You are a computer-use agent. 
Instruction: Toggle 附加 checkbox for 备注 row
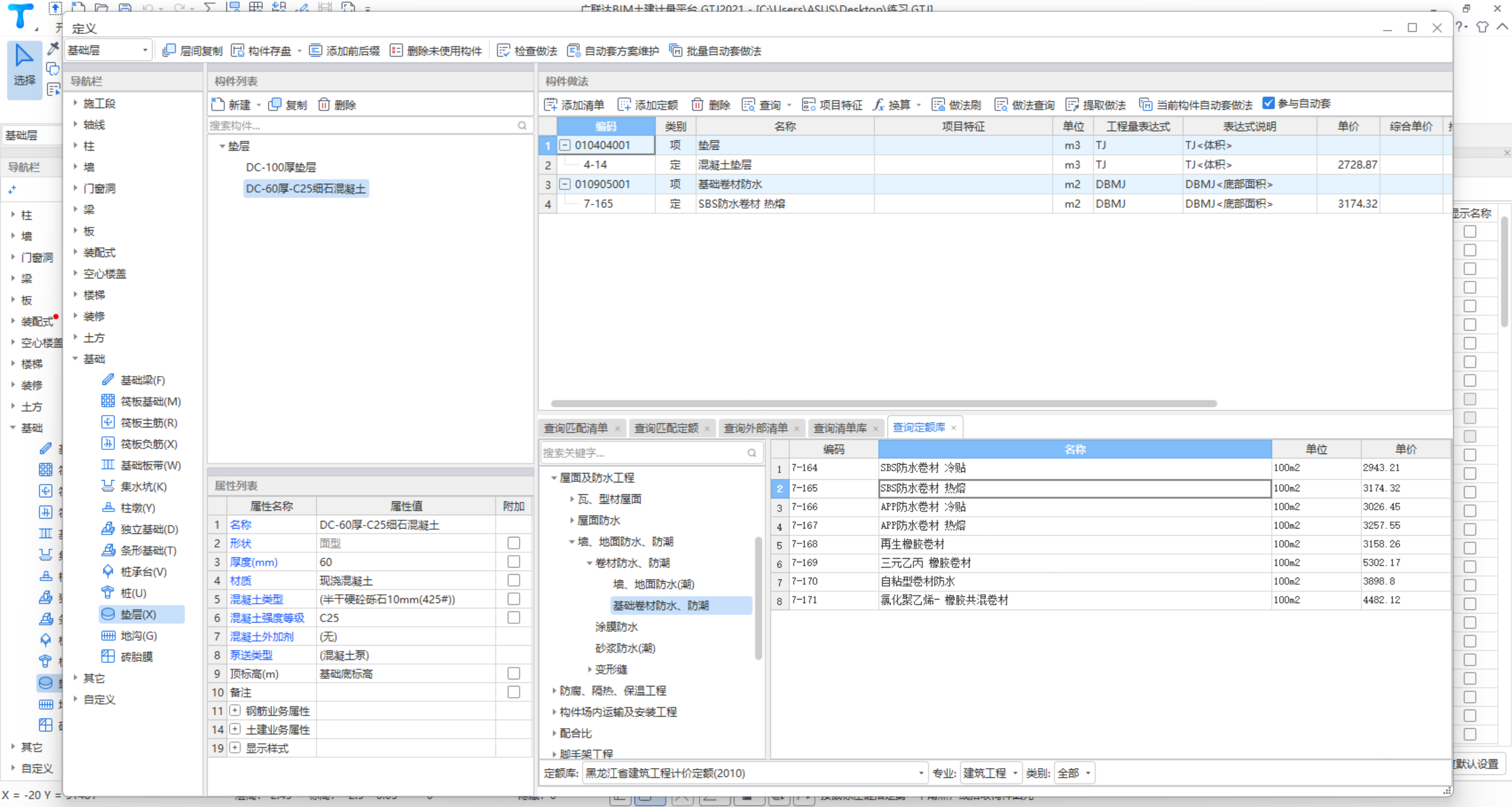514,692
